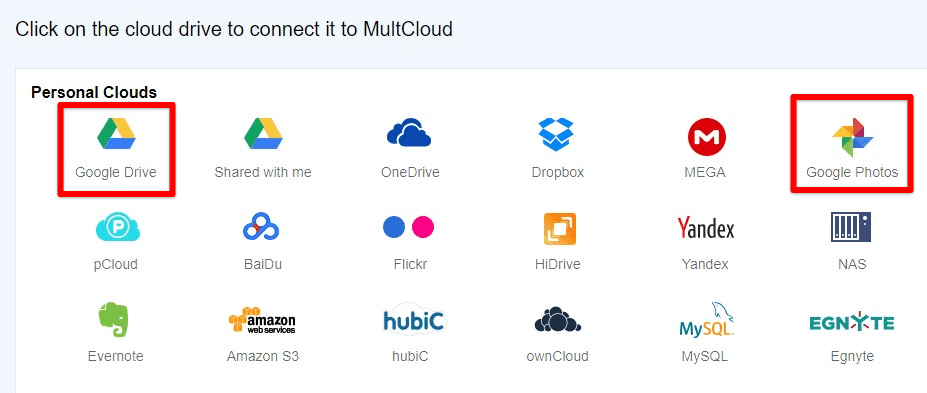Choose the Shared with me drive icon
The width and height of the screenshot is (927, 393).
[263, 134]
